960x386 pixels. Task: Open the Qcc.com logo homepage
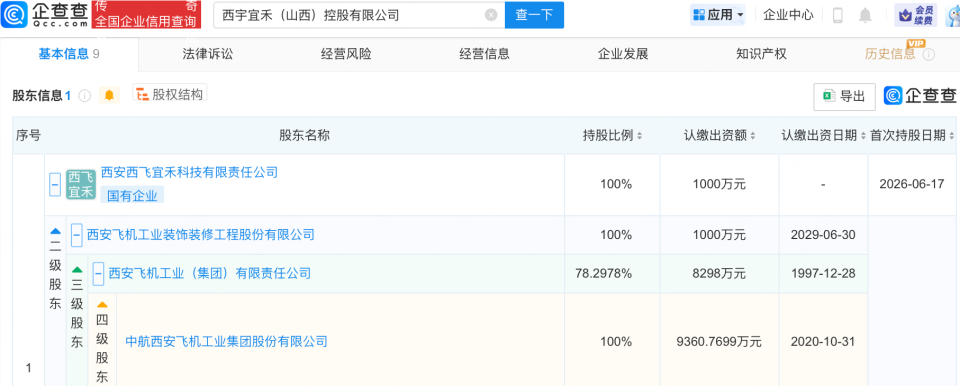pos(45,15)
